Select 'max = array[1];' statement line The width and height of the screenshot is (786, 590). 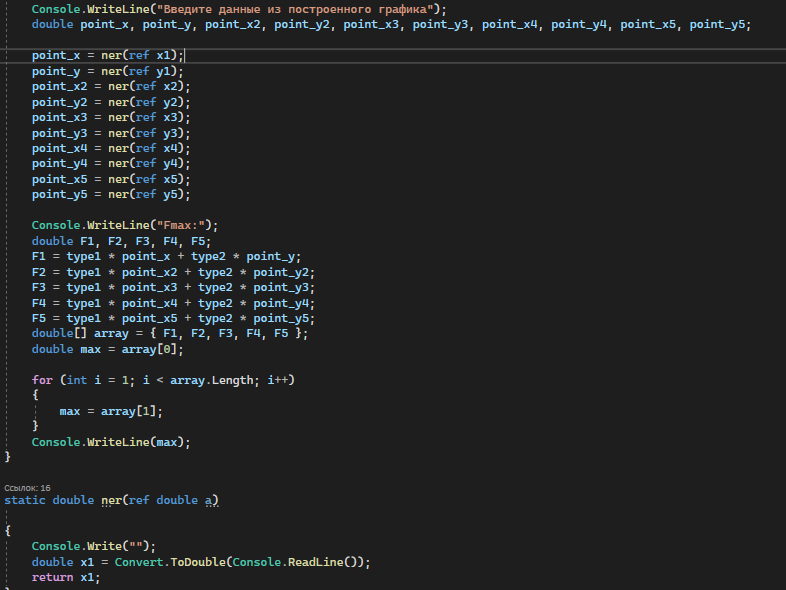111,412
